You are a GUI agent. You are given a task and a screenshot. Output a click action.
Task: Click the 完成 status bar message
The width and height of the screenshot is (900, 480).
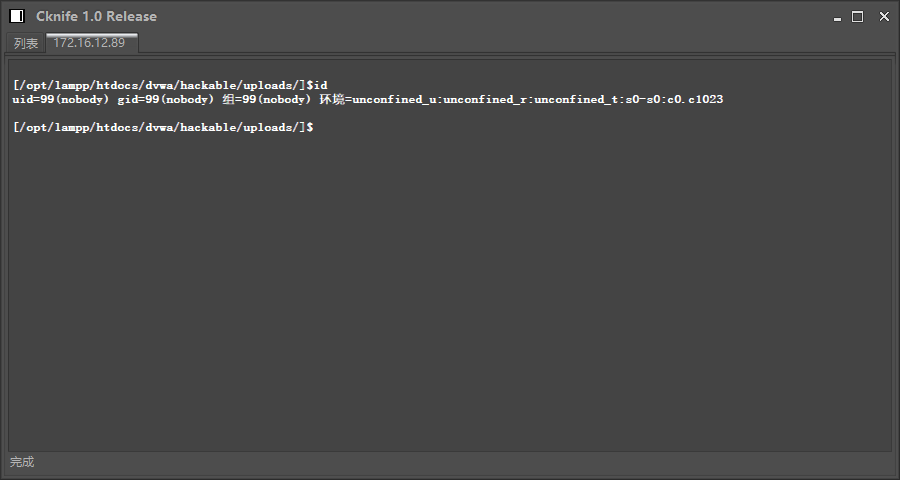(22, 462)
